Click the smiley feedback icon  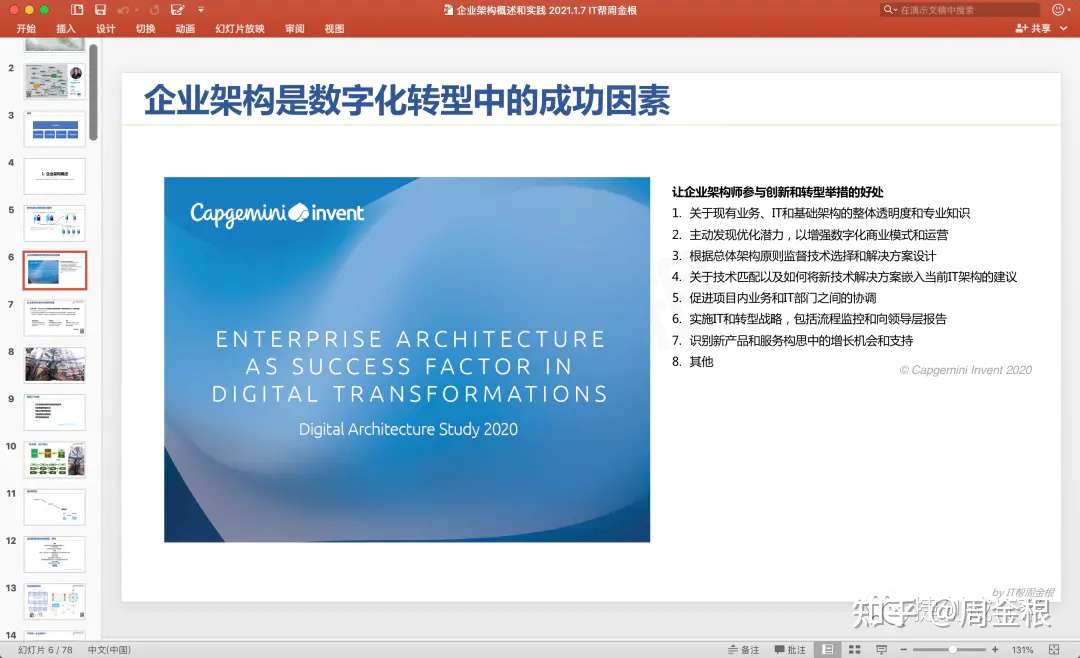tap(1059, 10)
